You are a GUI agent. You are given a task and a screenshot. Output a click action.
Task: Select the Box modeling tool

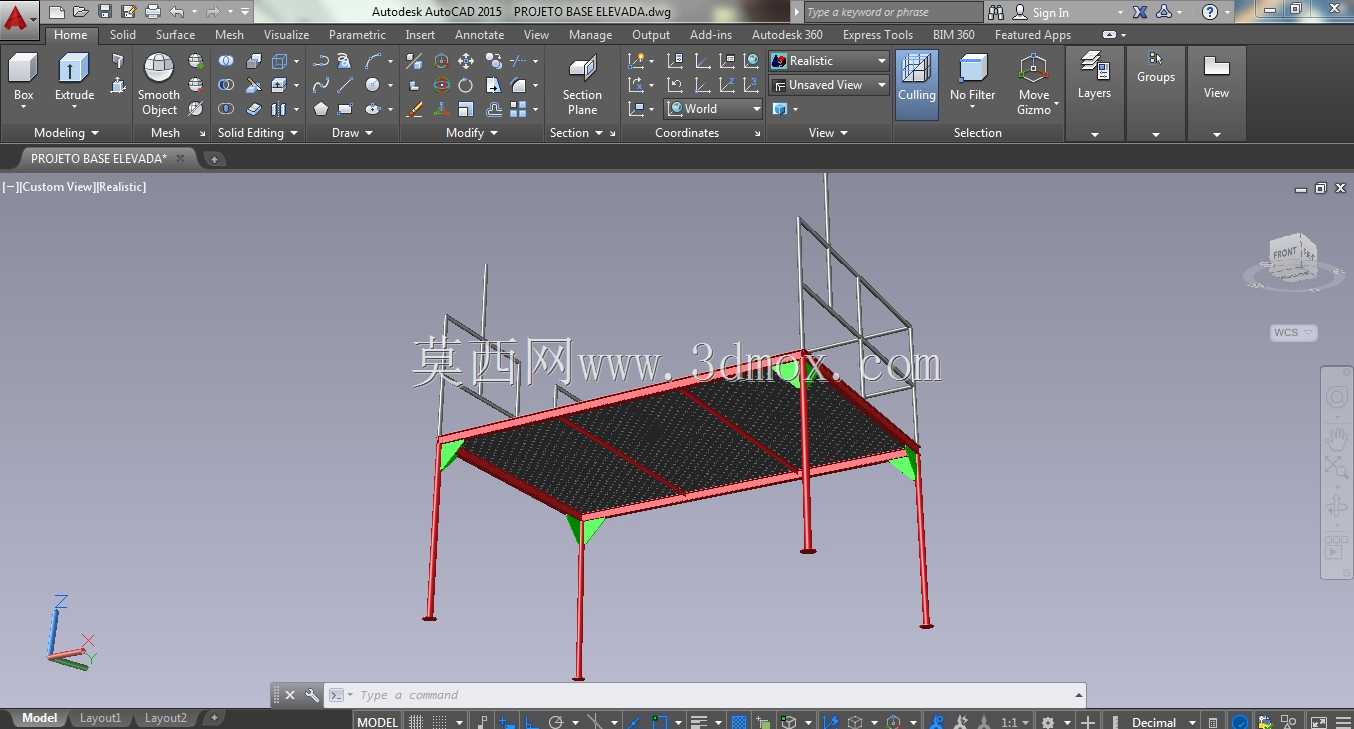(23, 77)
